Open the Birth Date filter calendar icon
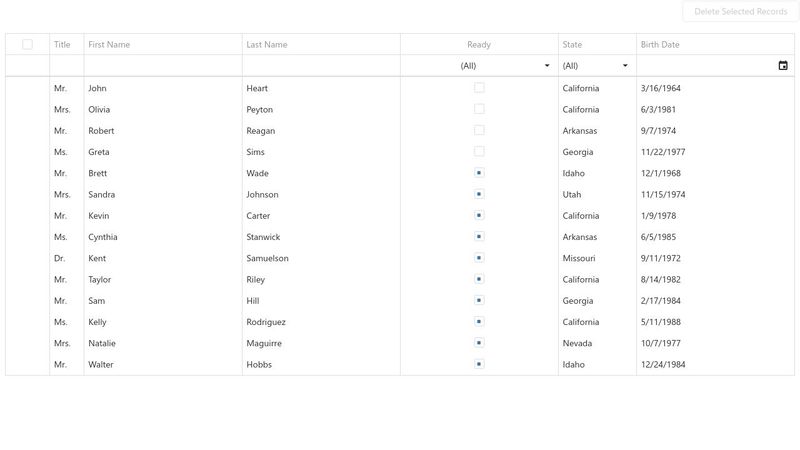This screenshot has width=800, height=450. pyautogui.click(x=783, y=66)
